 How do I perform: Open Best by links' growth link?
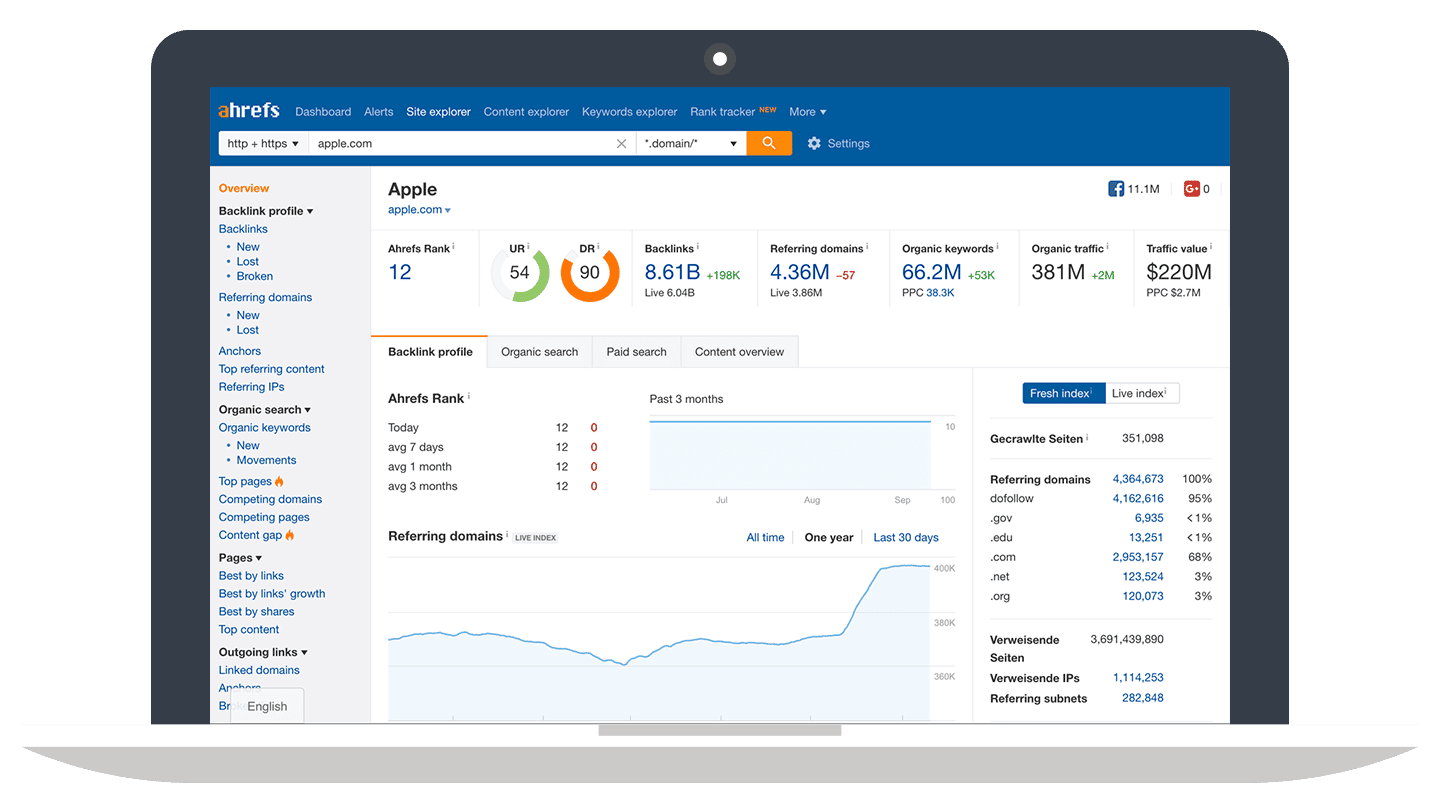pyautogui.click(x=272, y=594)
